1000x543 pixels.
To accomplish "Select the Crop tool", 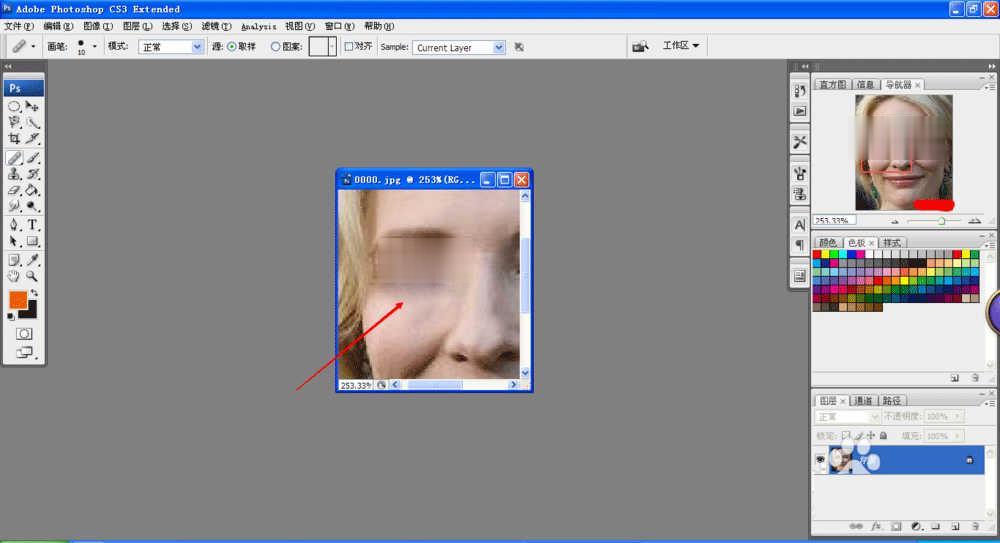I will 14,138.
